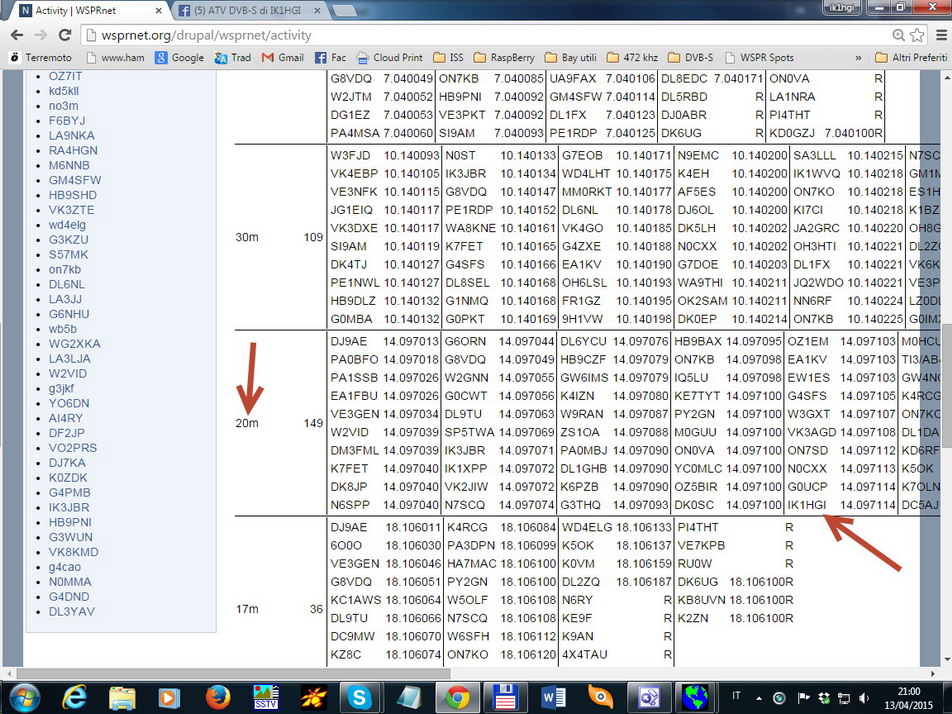Viewport: 952px width, 714px height.
Task: Select the W3FJD 10.140093 entry
Action: (385, 155)
